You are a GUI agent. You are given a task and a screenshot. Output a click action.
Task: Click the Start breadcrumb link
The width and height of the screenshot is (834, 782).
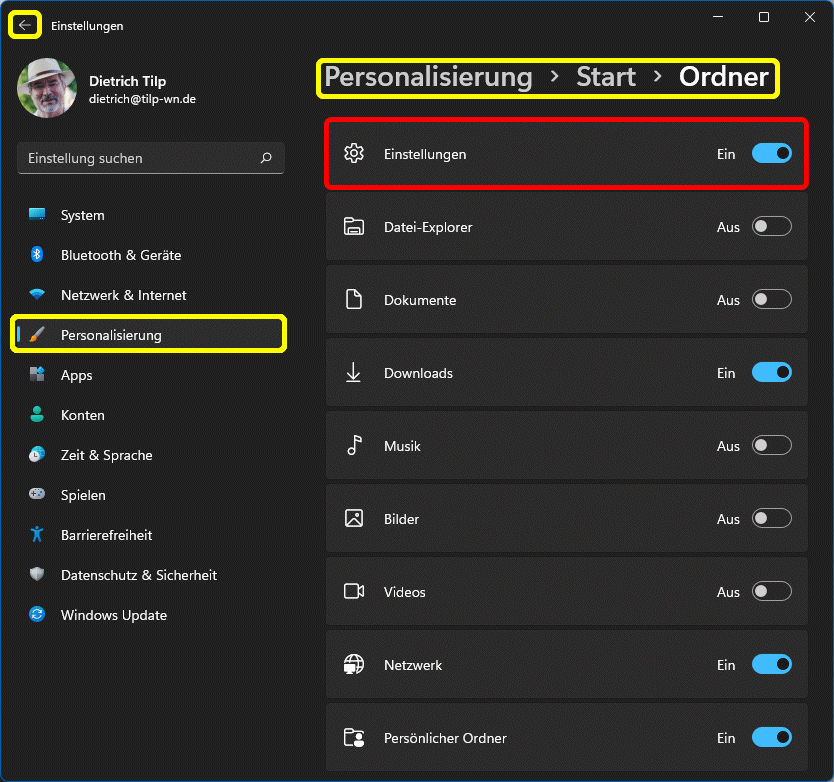606,77
